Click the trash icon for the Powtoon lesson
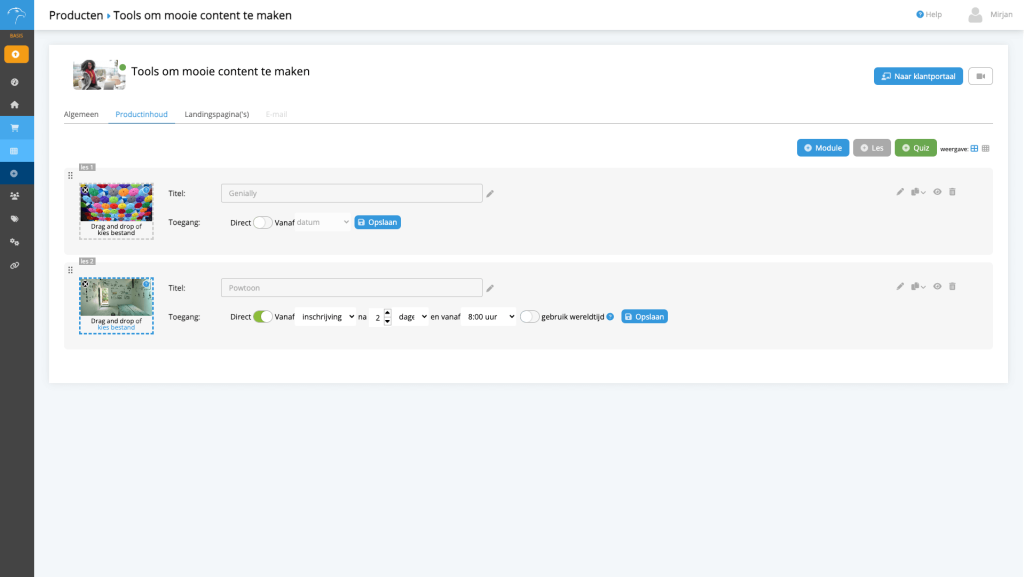Viewport: 1024px width, 577px height. pyautogui.click(x=952, y=286)
